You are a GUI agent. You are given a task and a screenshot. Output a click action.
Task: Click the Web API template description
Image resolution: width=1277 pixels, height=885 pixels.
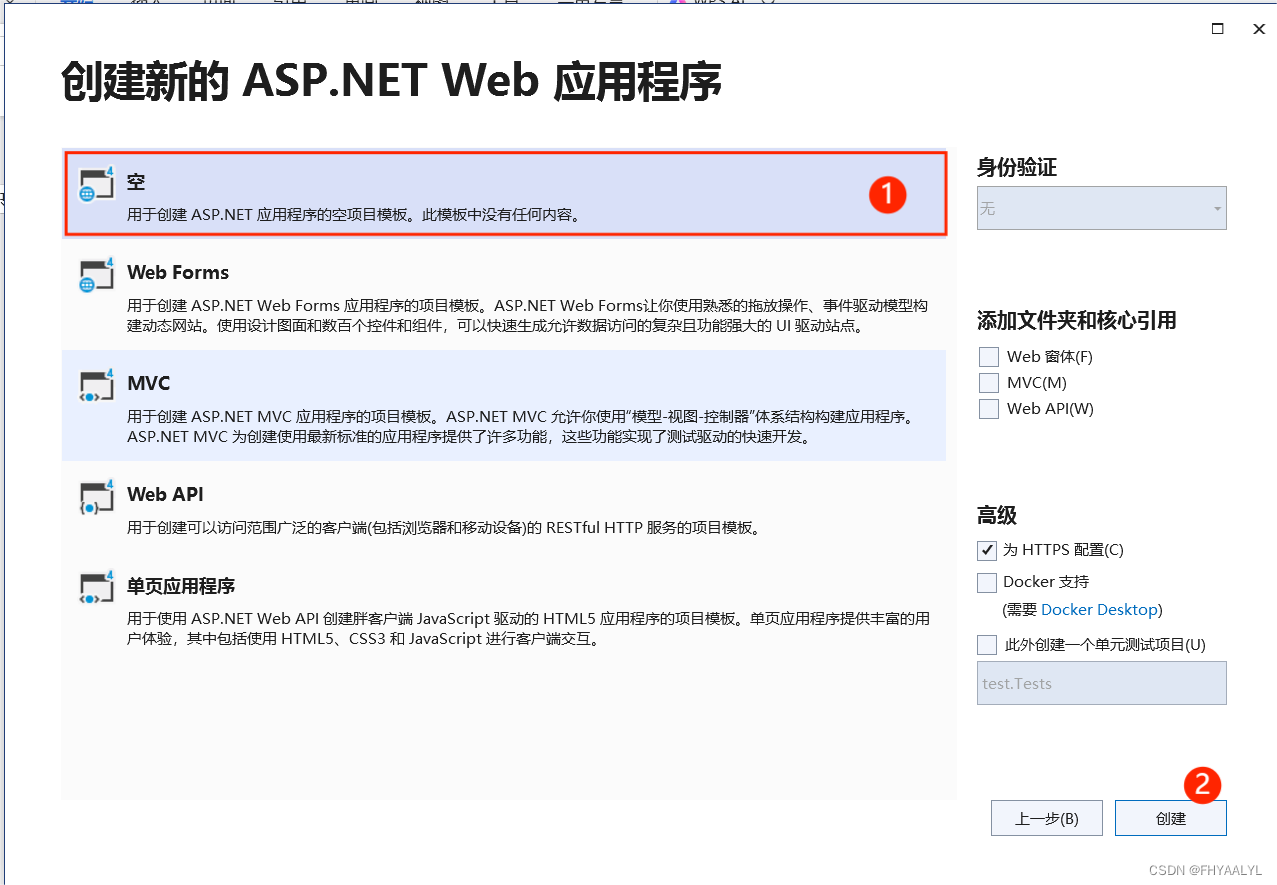click(444, 528)
